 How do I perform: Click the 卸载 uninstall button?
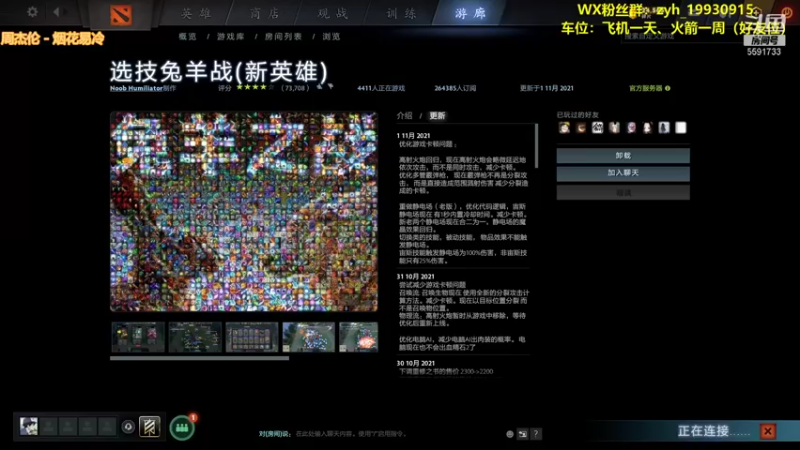pyautogui.click(x=623, y=156)
